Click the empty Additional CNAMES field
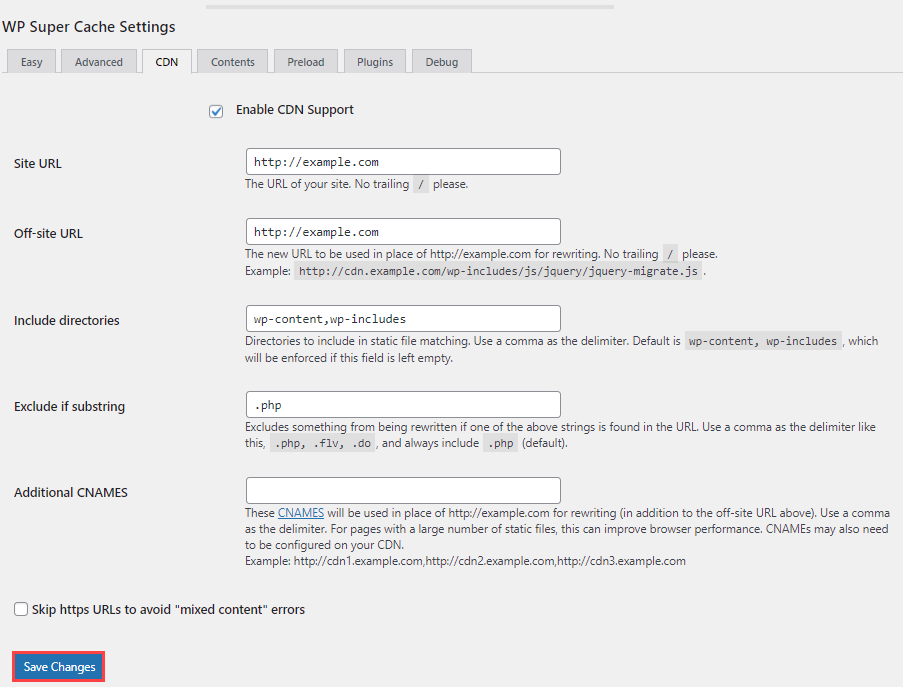Image resolution: width=903 pixels, height=687 pixels. point(403,490)
